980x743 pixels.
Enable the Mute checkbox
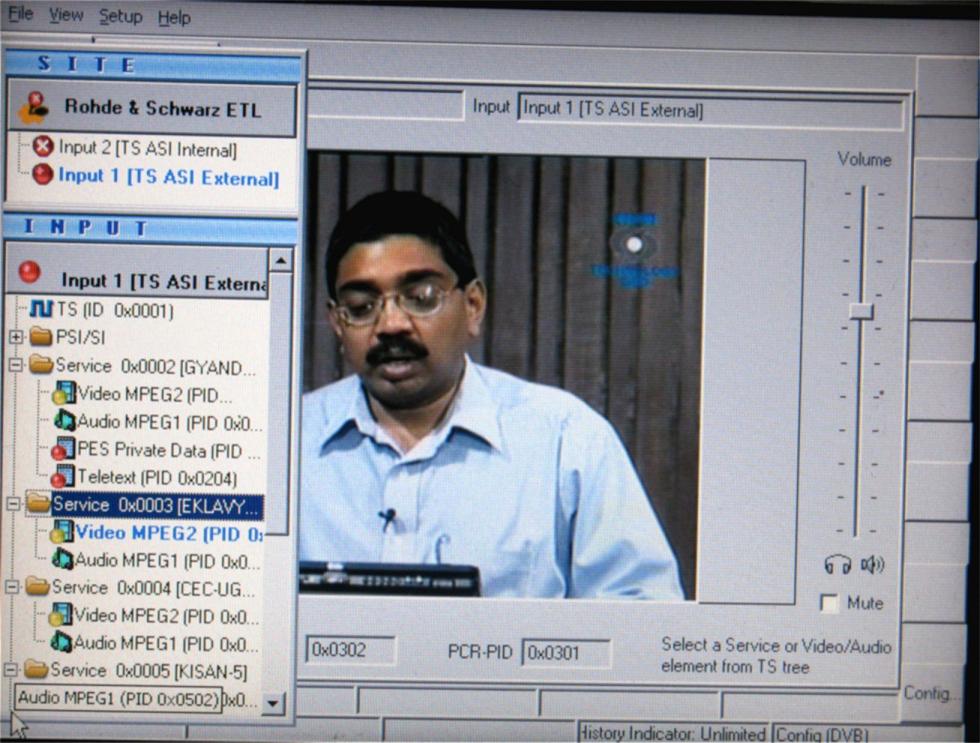pos(829,604)
